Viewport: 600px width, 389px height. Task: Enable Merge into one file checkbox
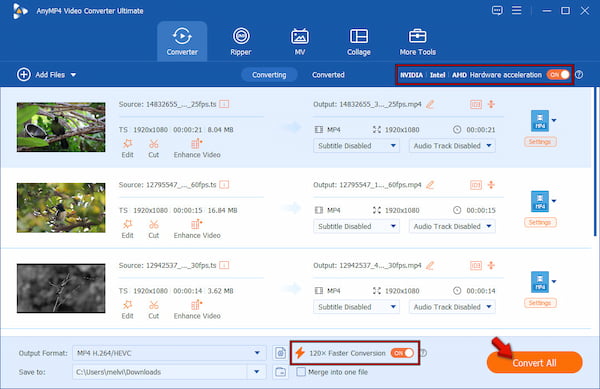301,372
